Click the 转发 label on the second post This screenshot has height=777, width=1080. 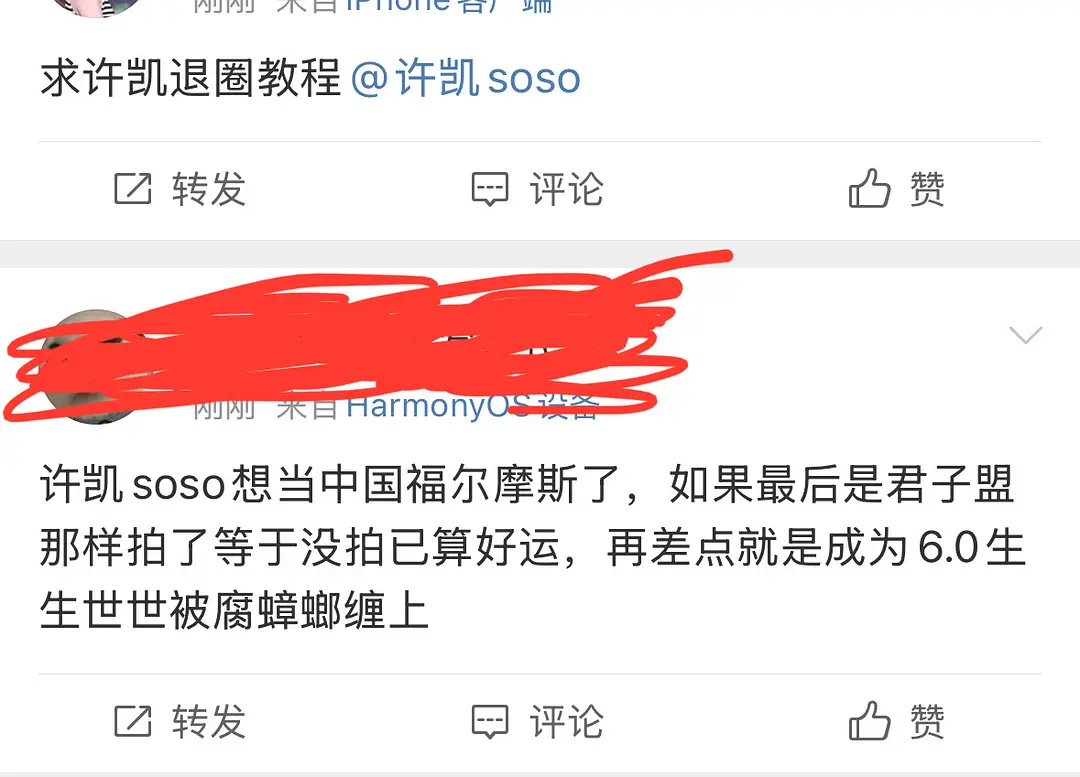point(209,722)
